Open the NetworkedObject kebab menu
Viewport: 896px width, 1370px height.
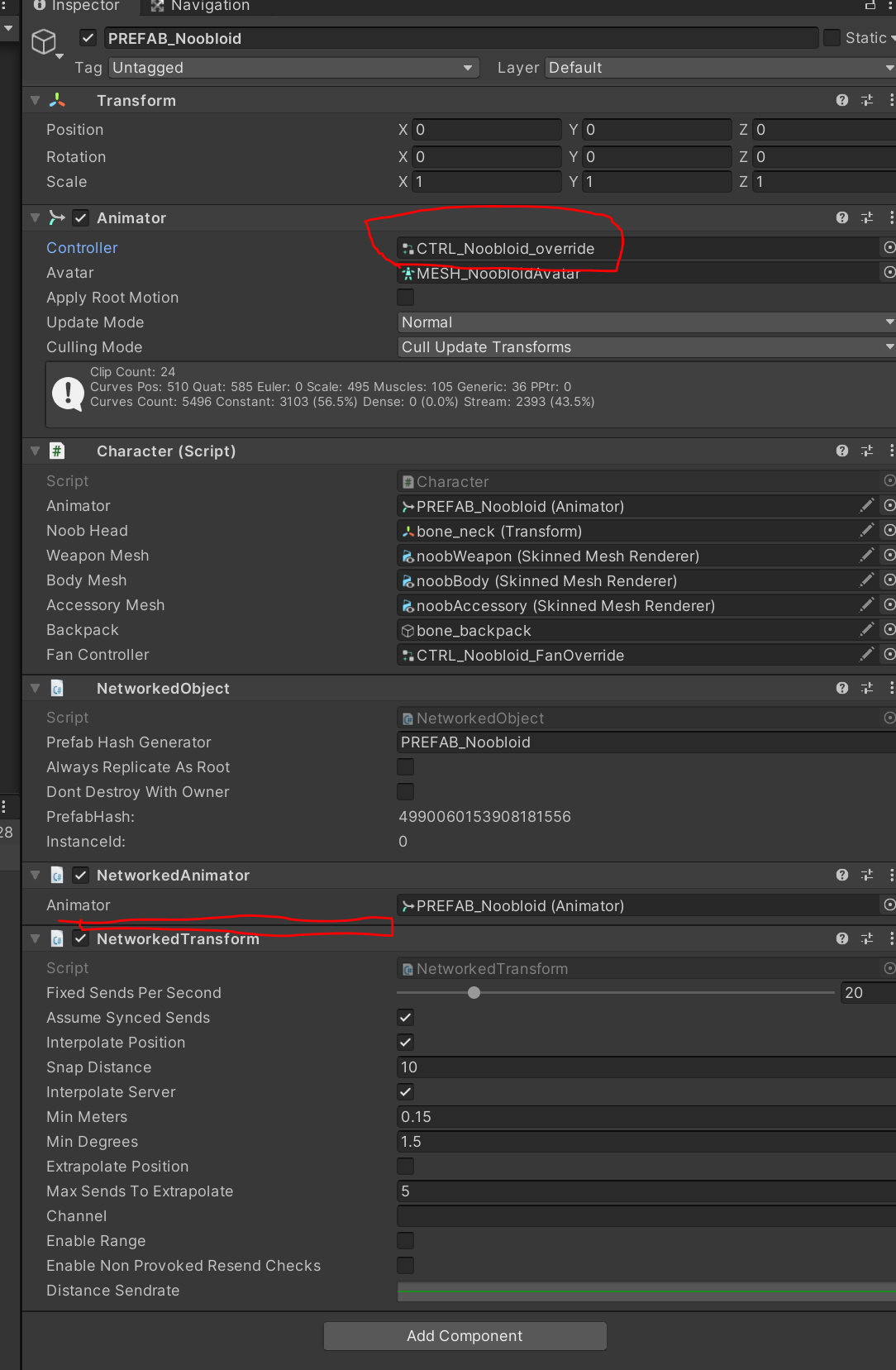(891, 688)
